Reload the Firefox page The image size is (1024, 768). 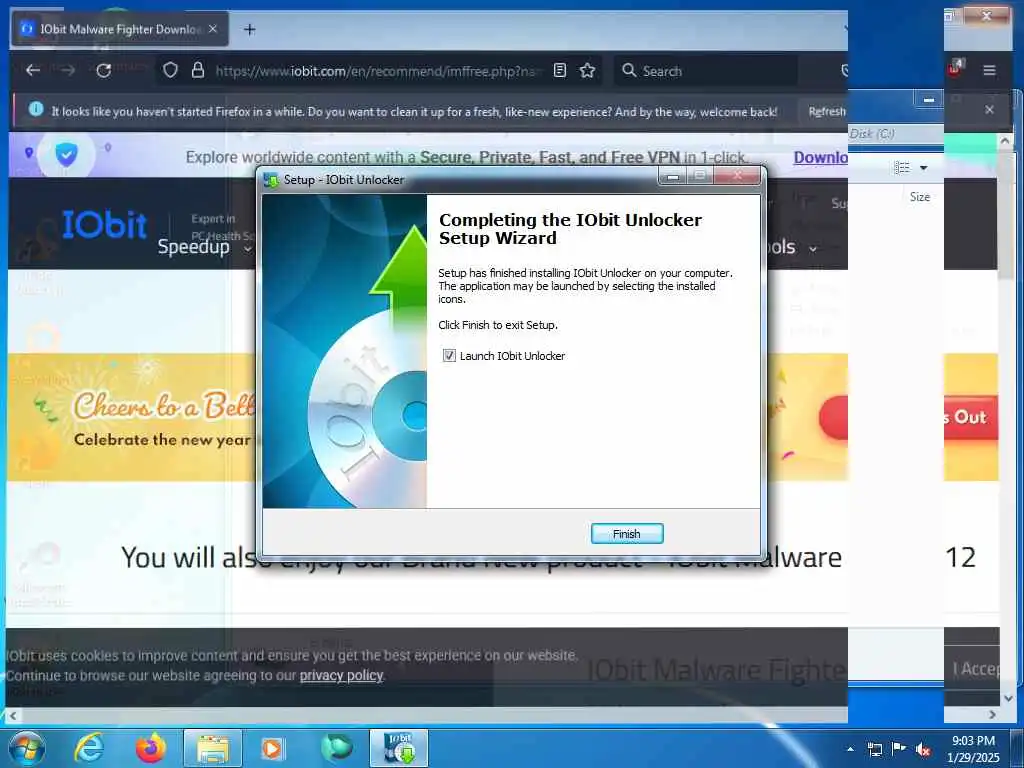(104, 71)
